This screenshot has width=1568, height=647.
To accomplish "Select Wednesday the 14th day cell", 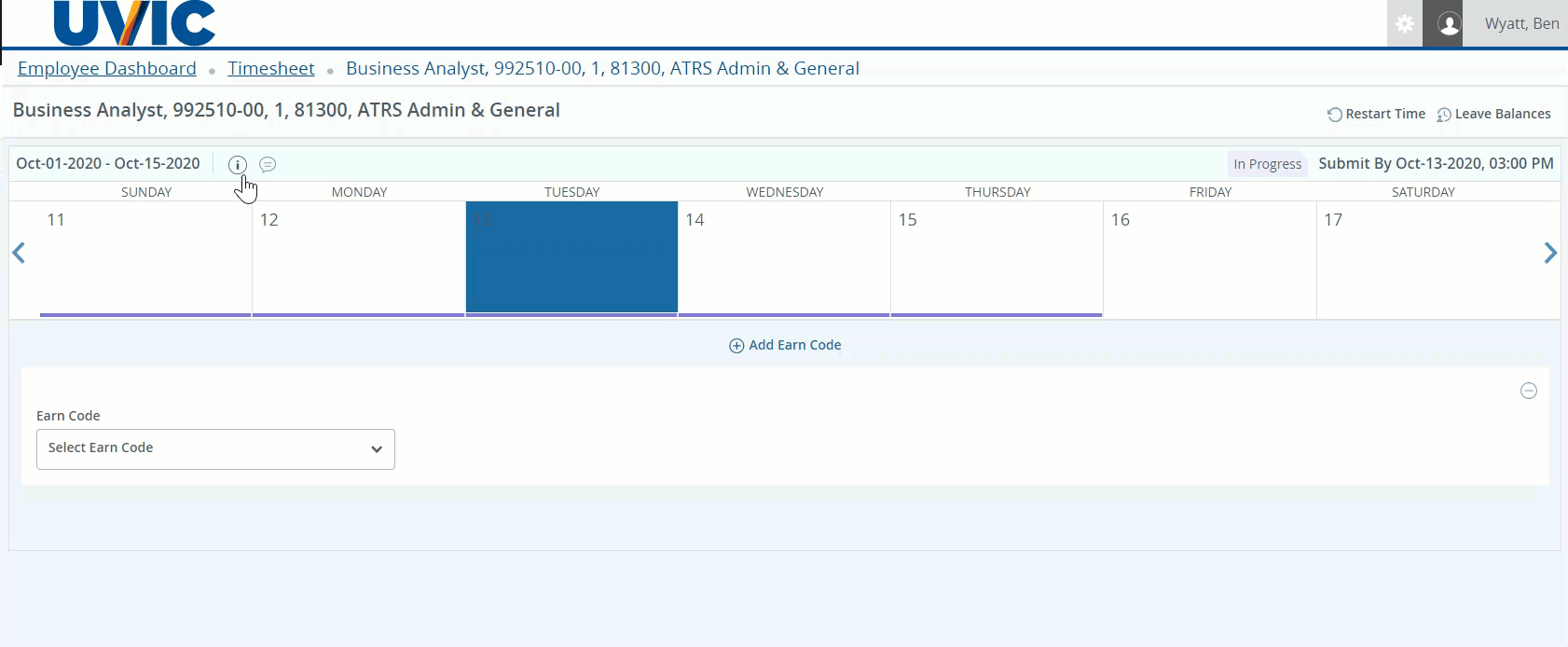I will [x=784, y=257].
